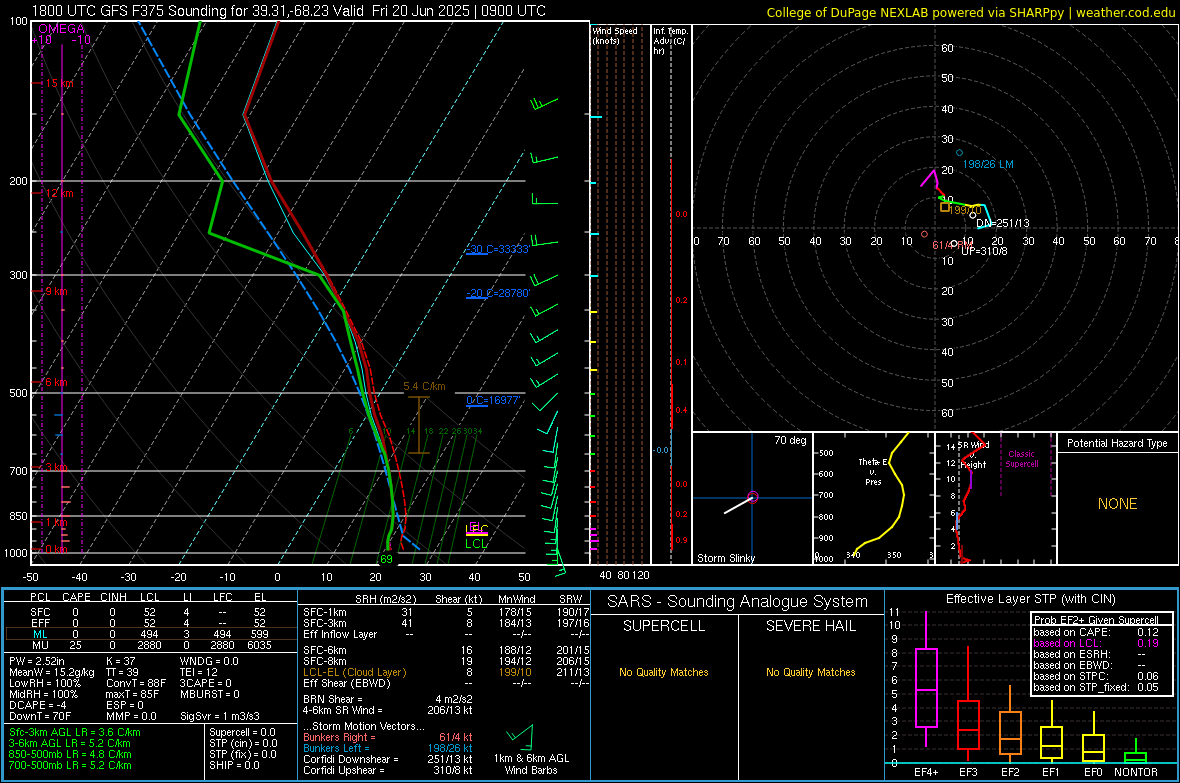Viewport: 1180px width, 783px height.
Task: Click the 850-500mb LR = 4.8 C/km line
Action: 70,754
